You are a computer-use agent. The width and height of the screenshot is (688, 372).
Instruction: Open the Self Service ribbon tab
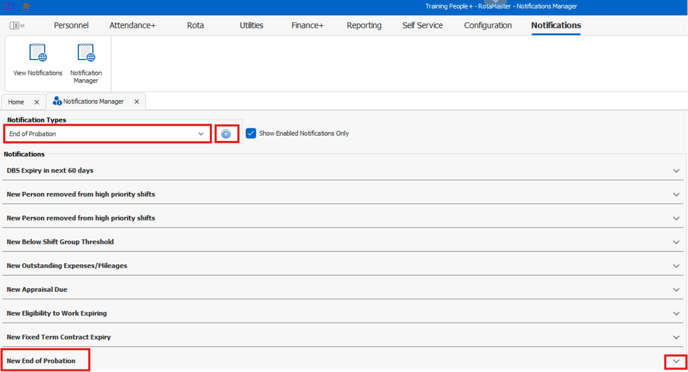tap(423, 25)
